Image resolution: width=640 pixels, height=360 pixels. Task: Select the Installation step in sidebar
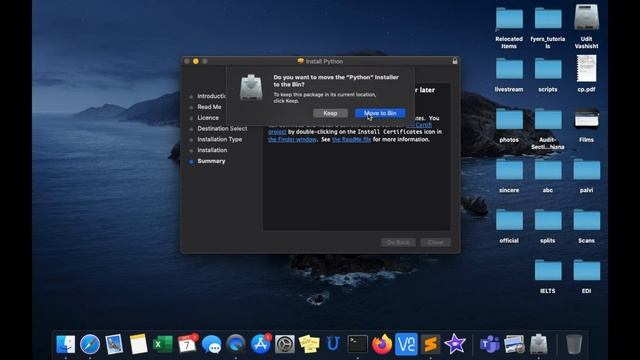coord(212,150)
